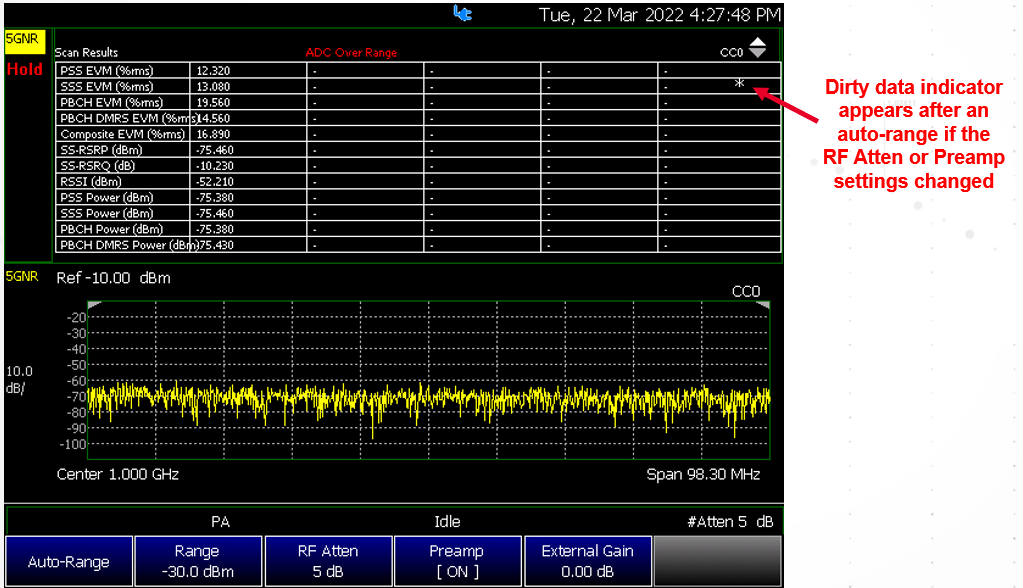
Task: Select the PBCH DMRS EVM (%rms) row label
Action: point(129,118)
